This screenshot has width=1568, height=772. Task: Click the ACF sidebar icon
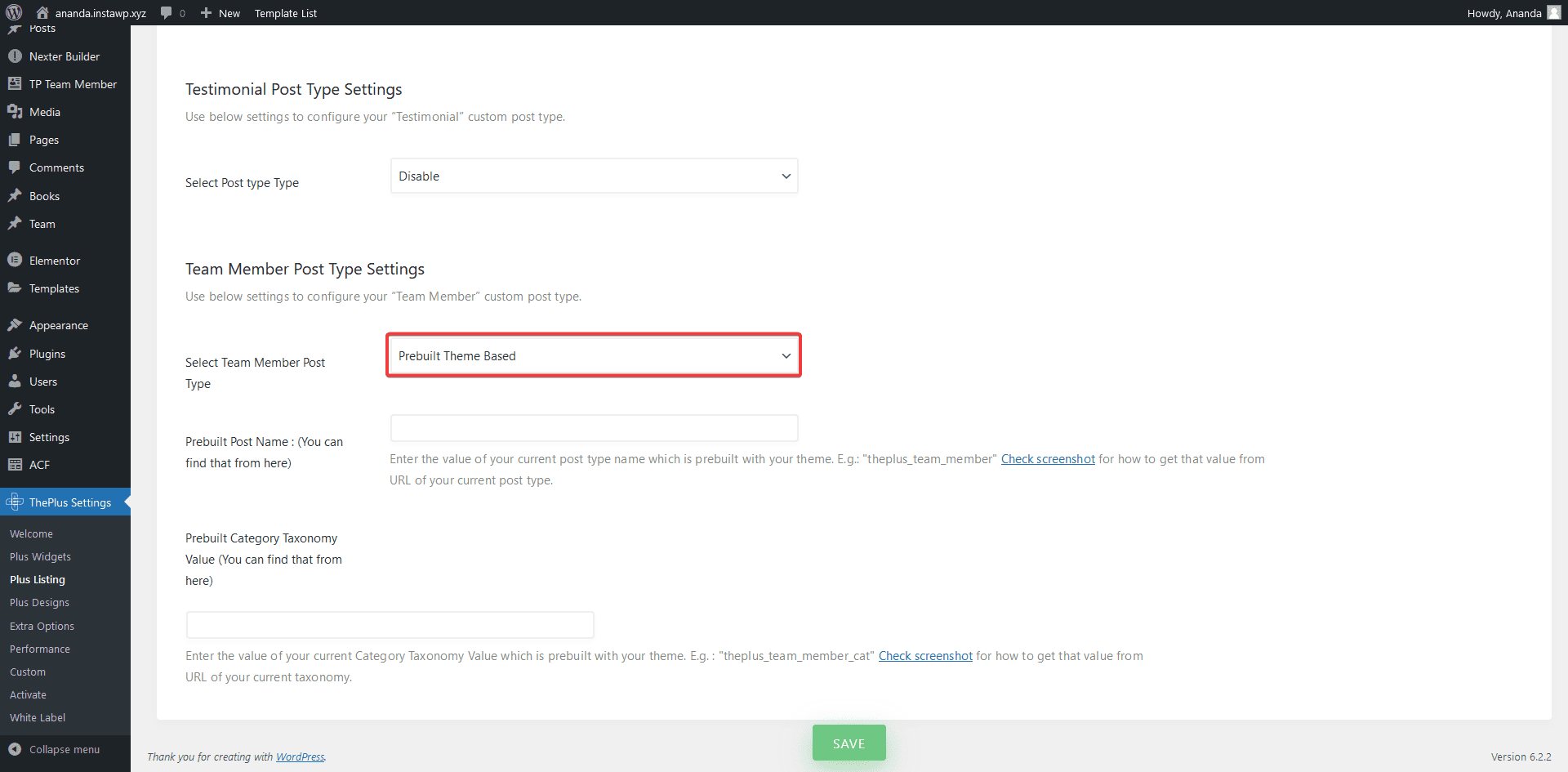pyautogui.click(x=15, y=464)
